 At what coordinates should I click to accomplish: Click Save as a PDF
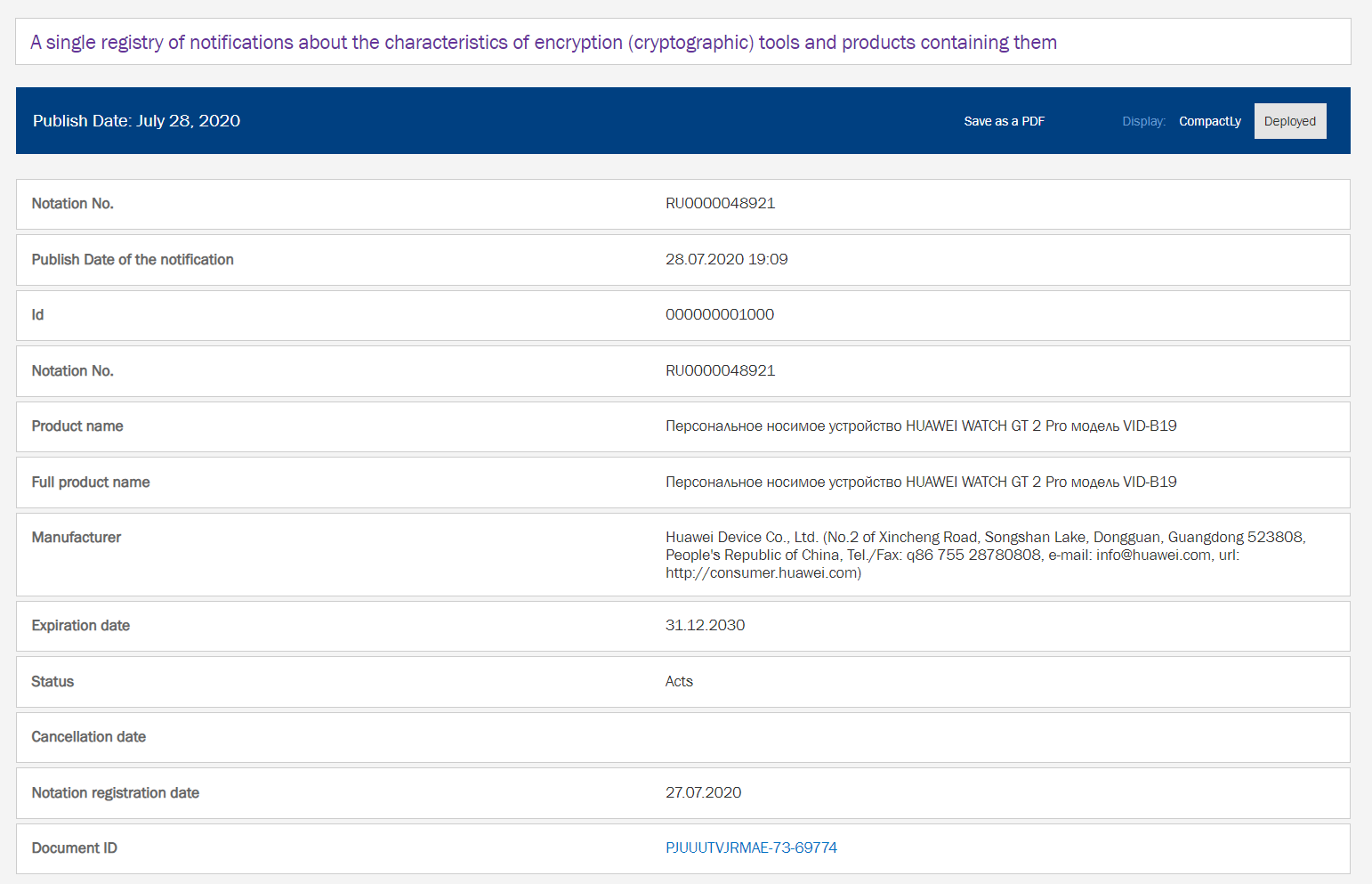(x=1004, y=121)
